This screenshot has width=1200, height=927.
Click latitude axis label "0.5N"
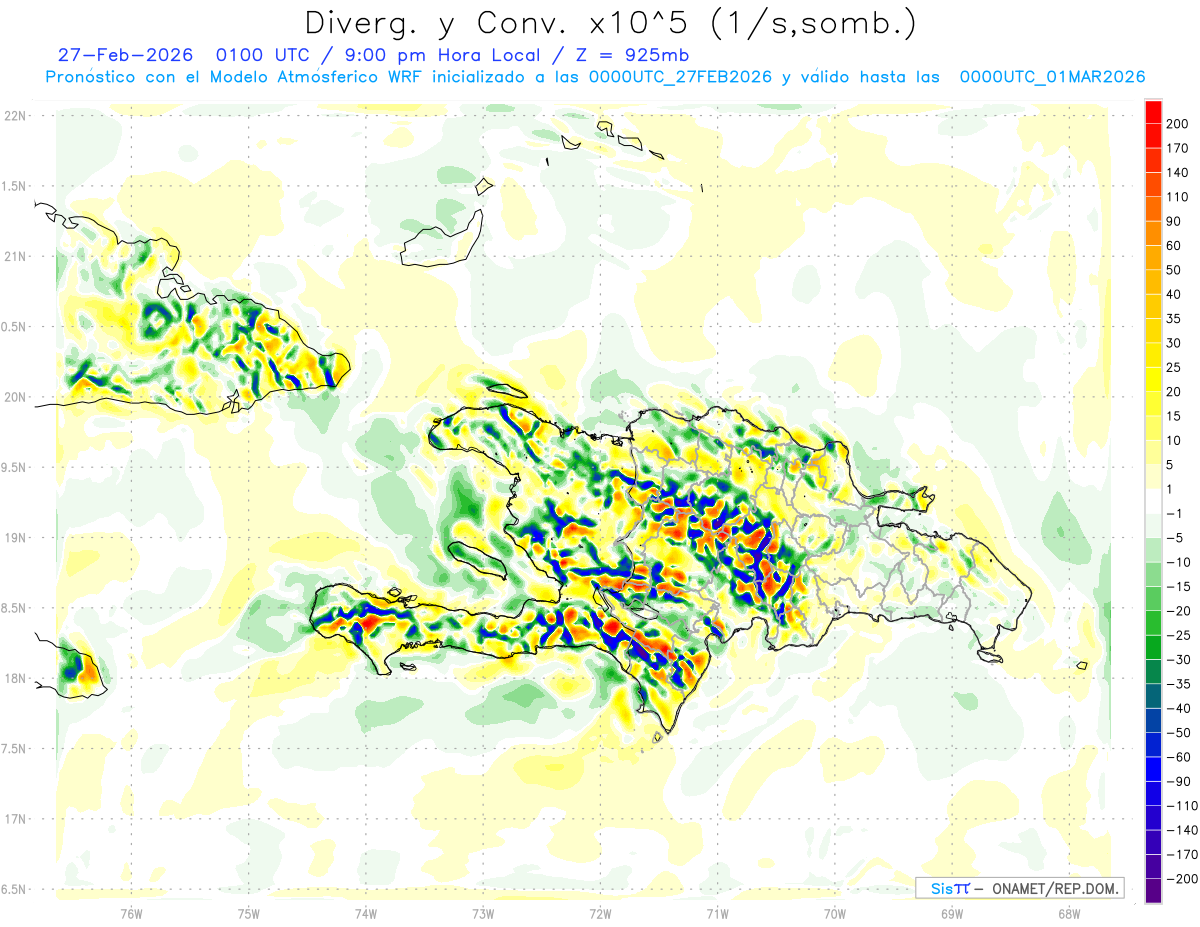(14, 327)
